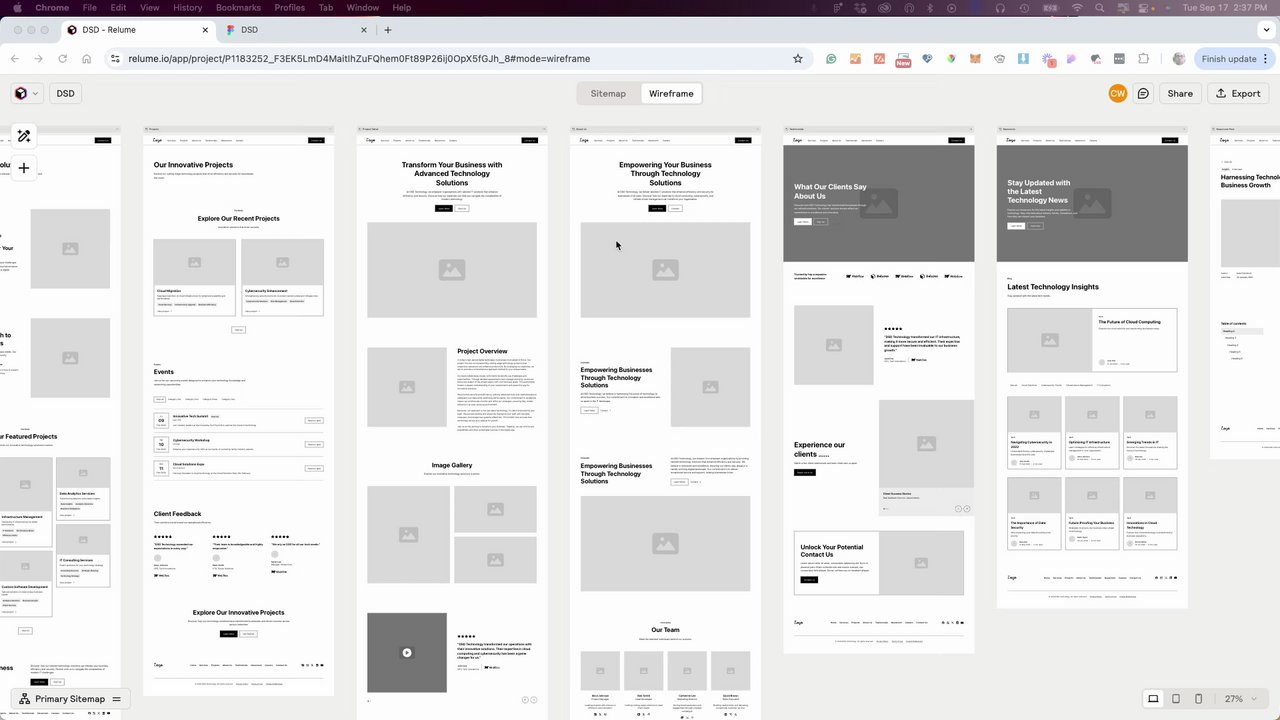
Task: Open the blue download arrow extension
Action: click(1023, 59)
